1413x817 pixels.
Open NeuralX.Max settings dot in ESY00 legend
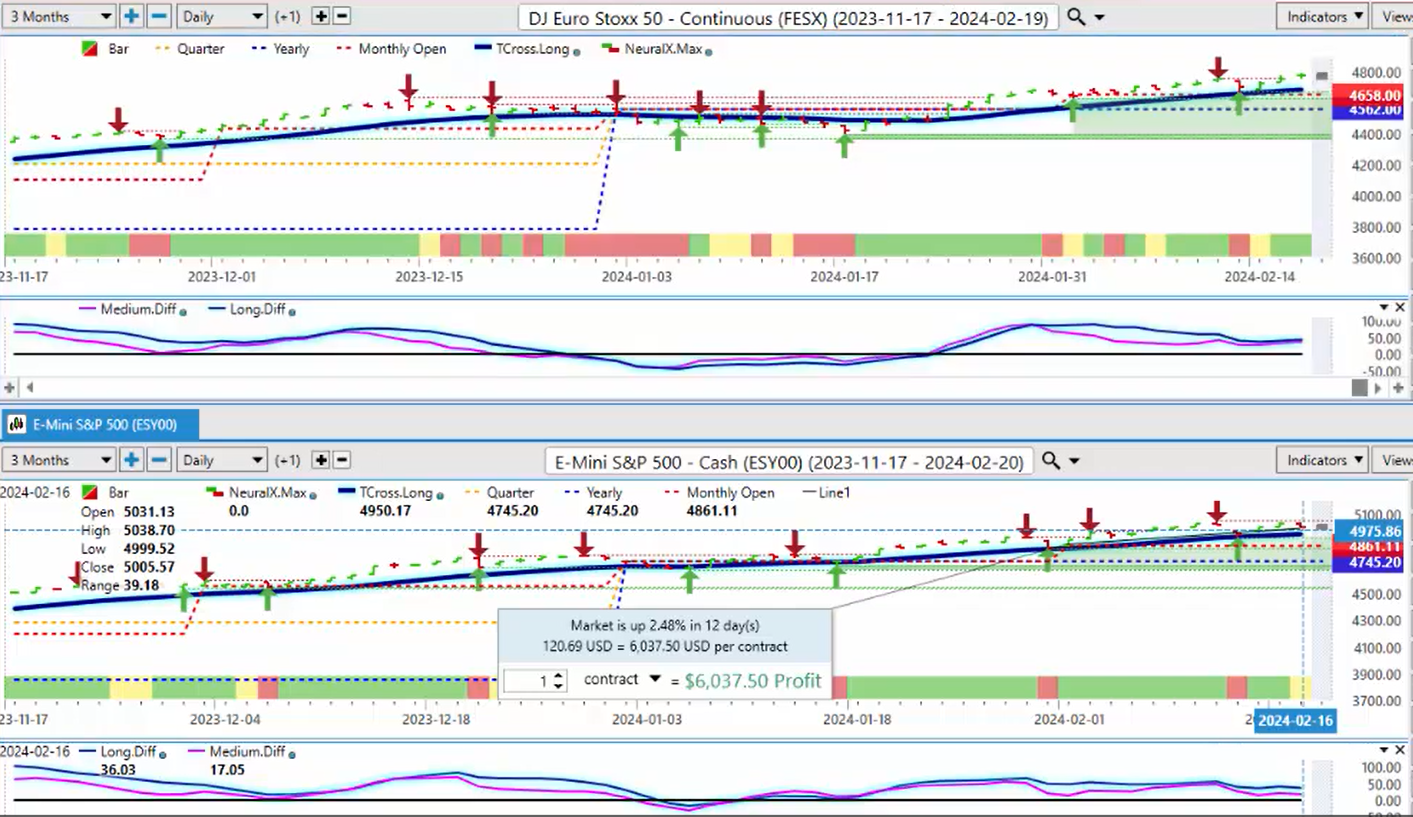(x=312, y=494)
